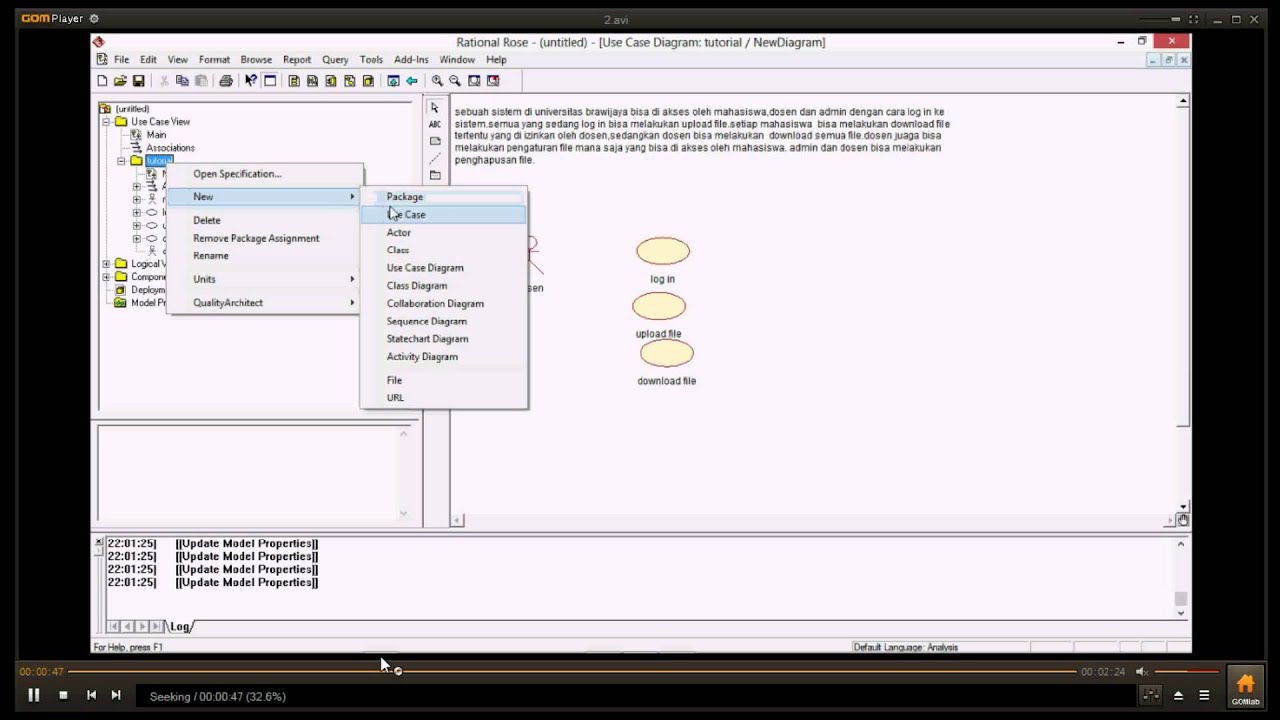
Task: Open the GOMlab home button
Action: (x=1245, y=687)
